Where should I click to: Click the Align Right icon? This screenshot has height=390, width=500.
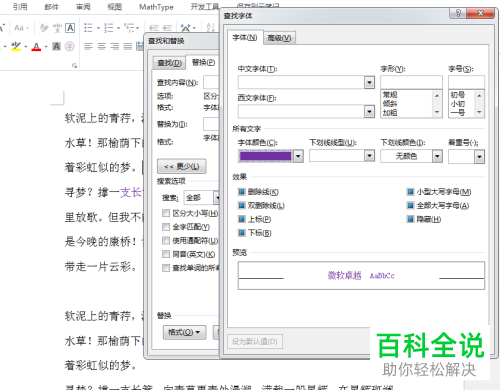point(115,46)
